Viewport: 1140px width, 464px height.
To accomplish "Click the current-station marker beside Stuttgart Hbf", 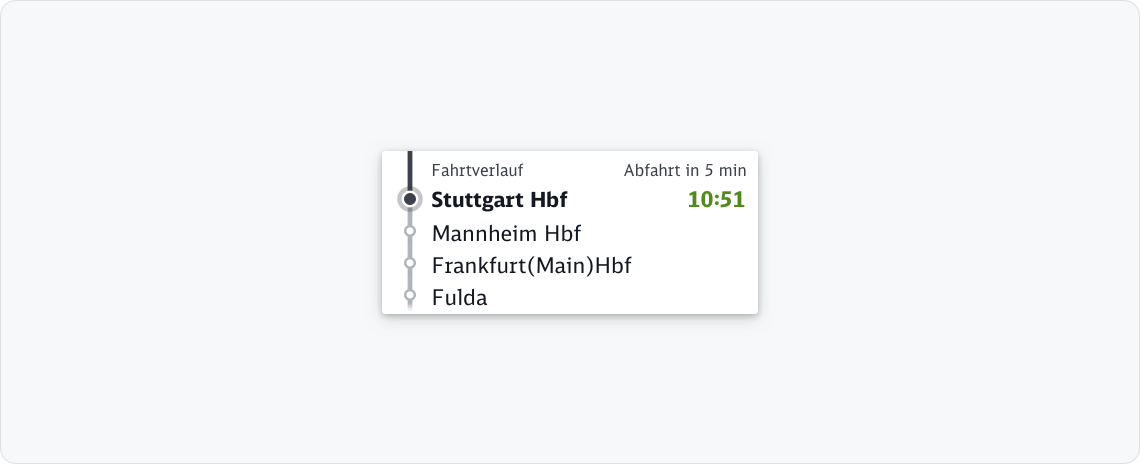I will point(410,199).
